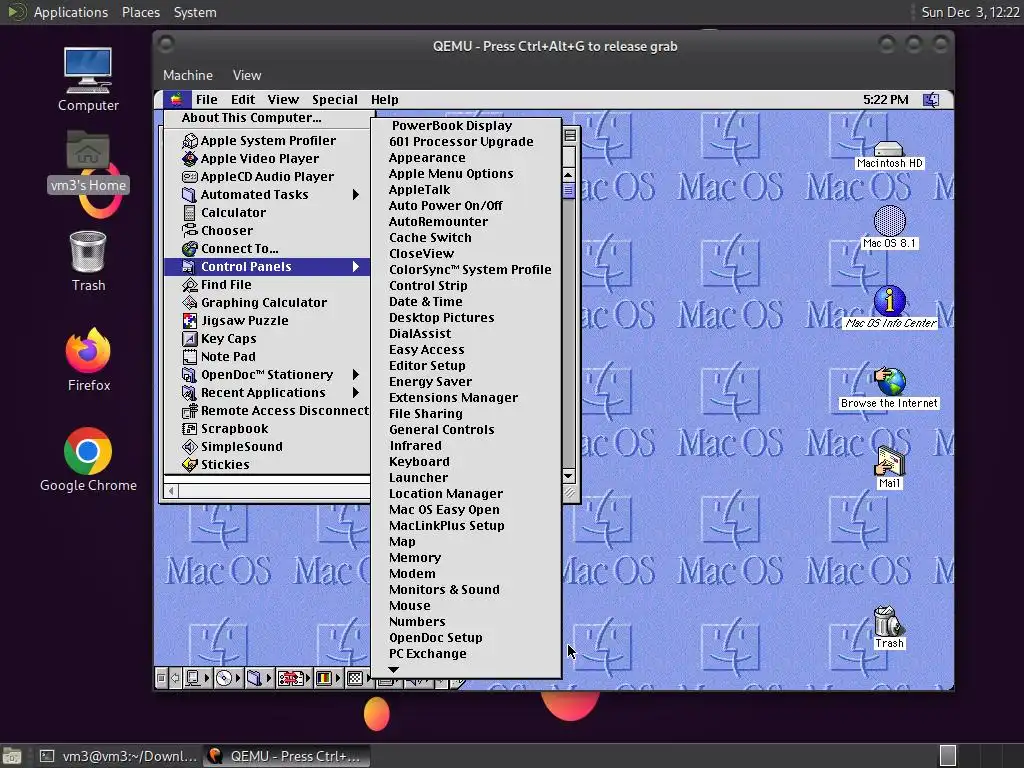The width and height of the screenshot is (1024, 768).
Task: Collapse Control Strip with its end tab
Action: pos(458,684)
